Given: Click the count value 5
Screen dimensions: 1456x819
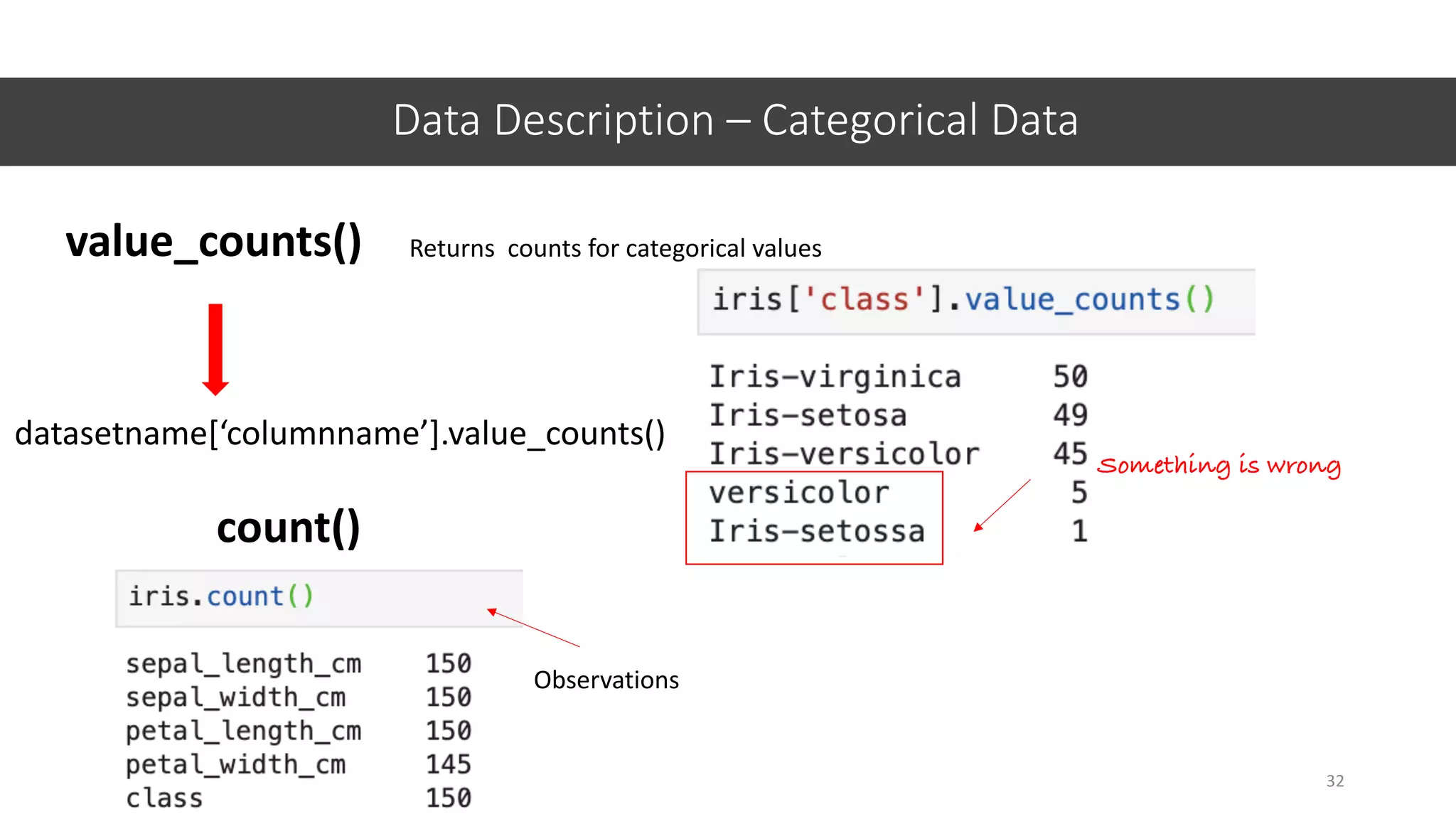Looking at the screenshot, I should [1080, 493].
